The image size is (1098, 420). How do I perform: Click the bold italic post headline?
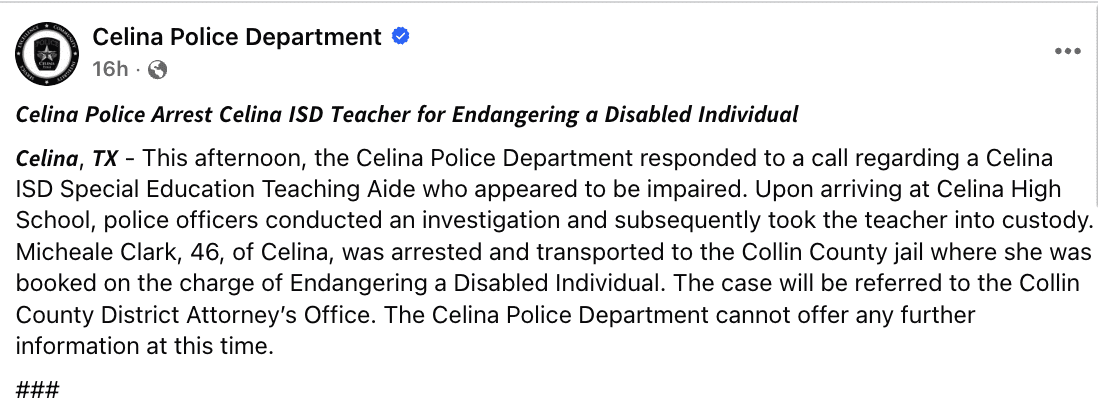pos(407,114)
